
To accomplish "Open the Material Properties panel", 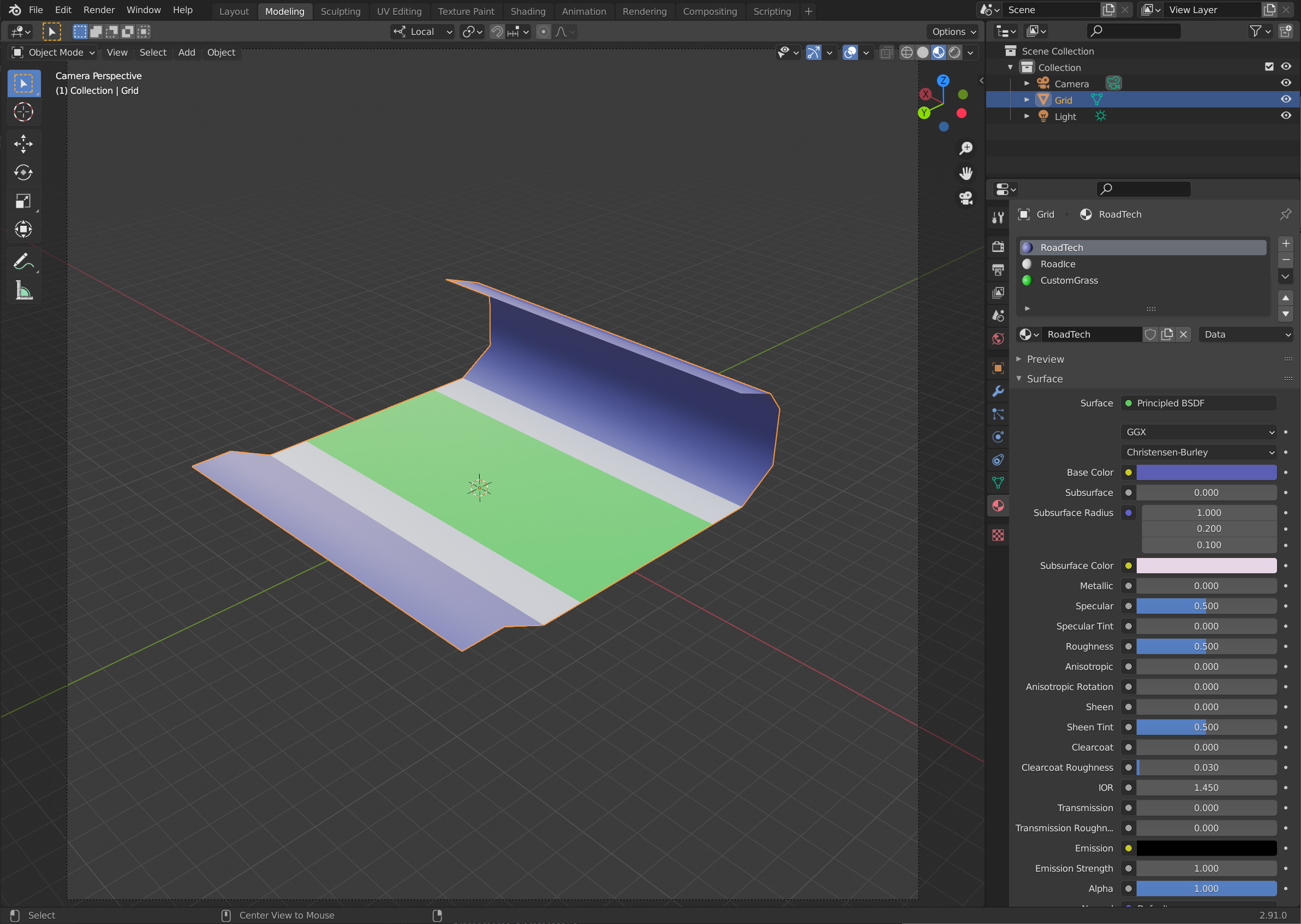I will point(998,505).
